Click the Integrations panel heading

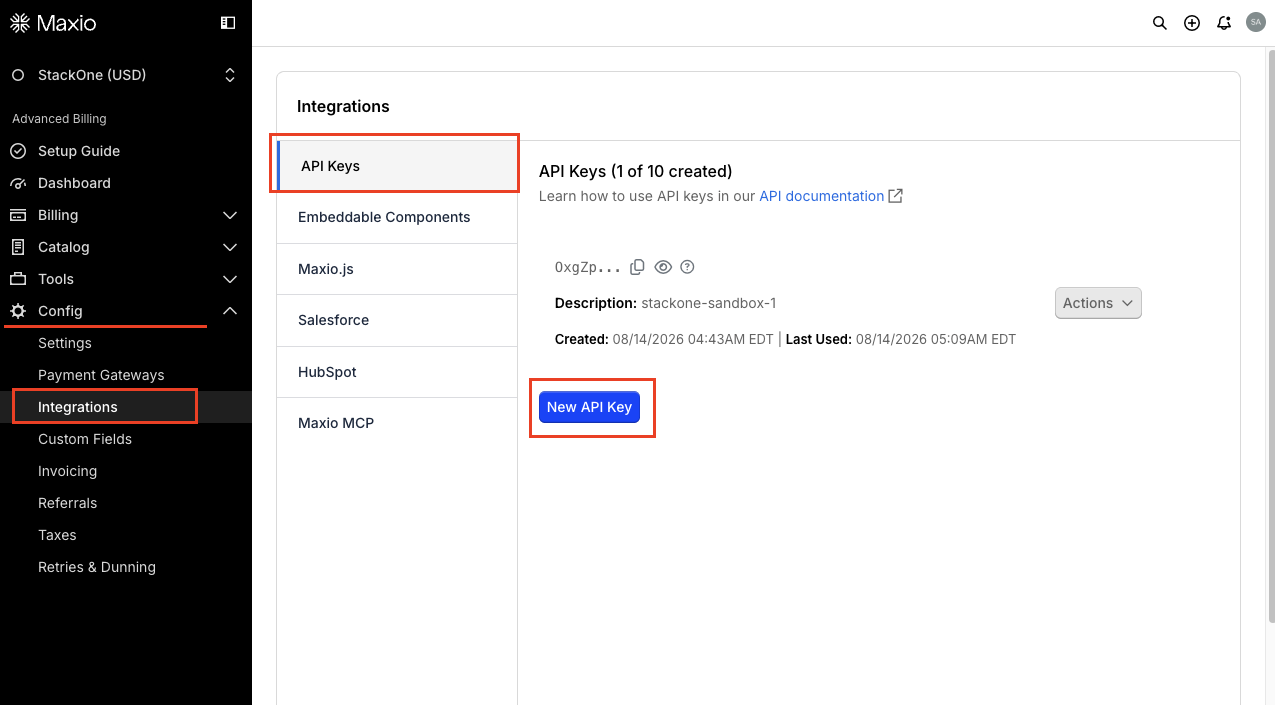tap(343, 106)
